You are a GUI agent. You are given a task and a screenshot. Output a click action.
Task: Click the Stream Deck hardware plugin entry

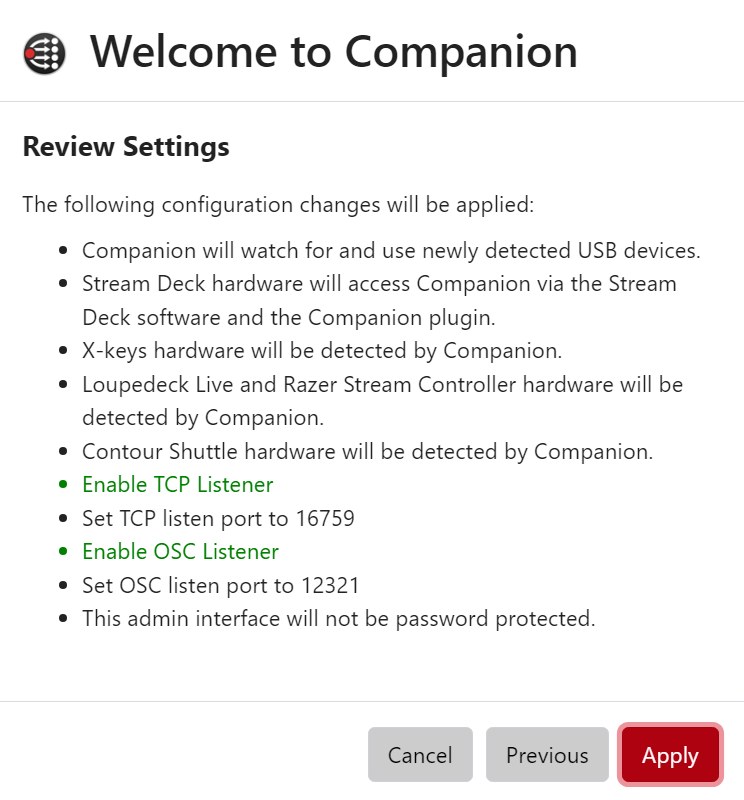(x=379, y=301)
